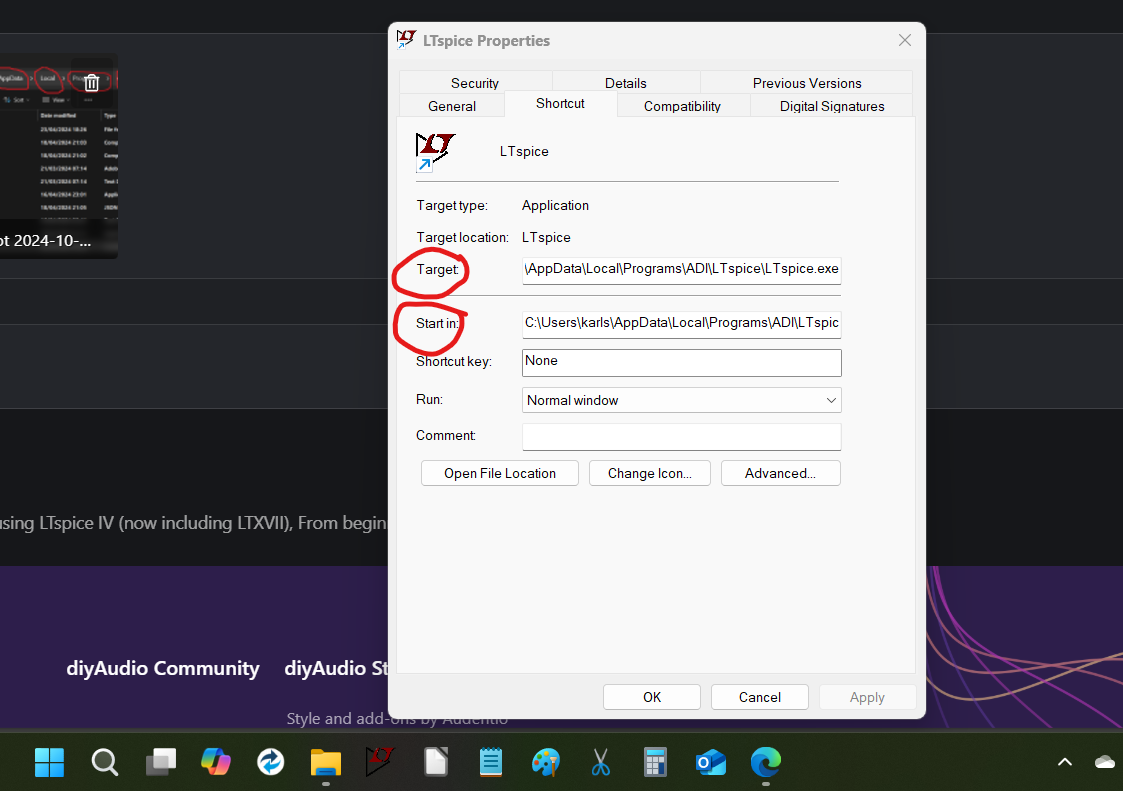1123x791 pixels.
Task: Confirm with the OK button
Action: pos(652,697)
